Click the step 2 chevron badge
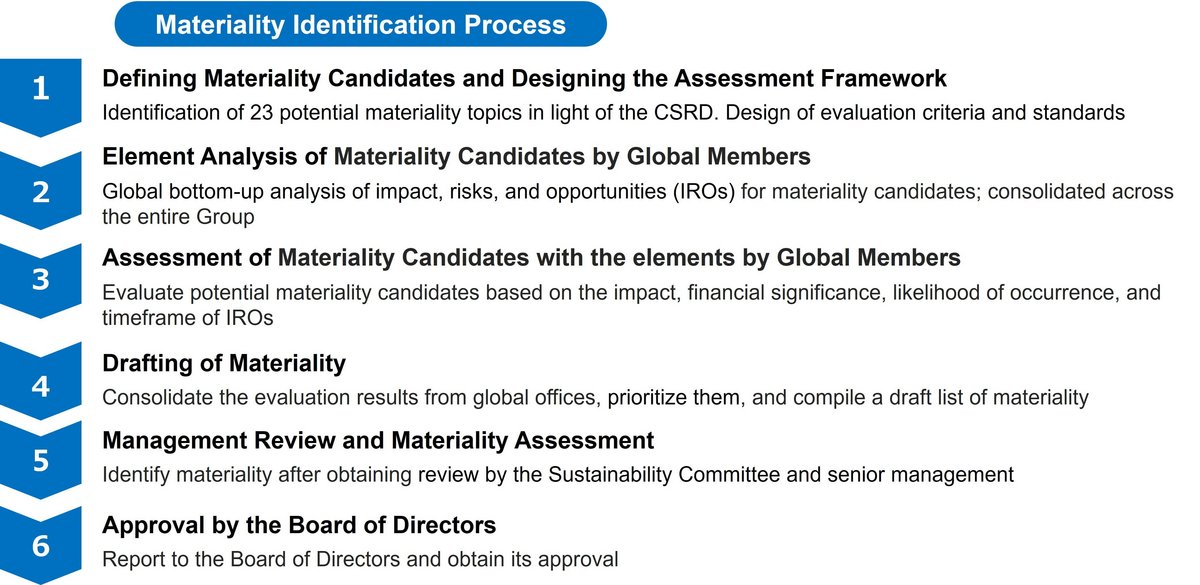This screenshot has width=1200, height=585. (x=40, y=191)
